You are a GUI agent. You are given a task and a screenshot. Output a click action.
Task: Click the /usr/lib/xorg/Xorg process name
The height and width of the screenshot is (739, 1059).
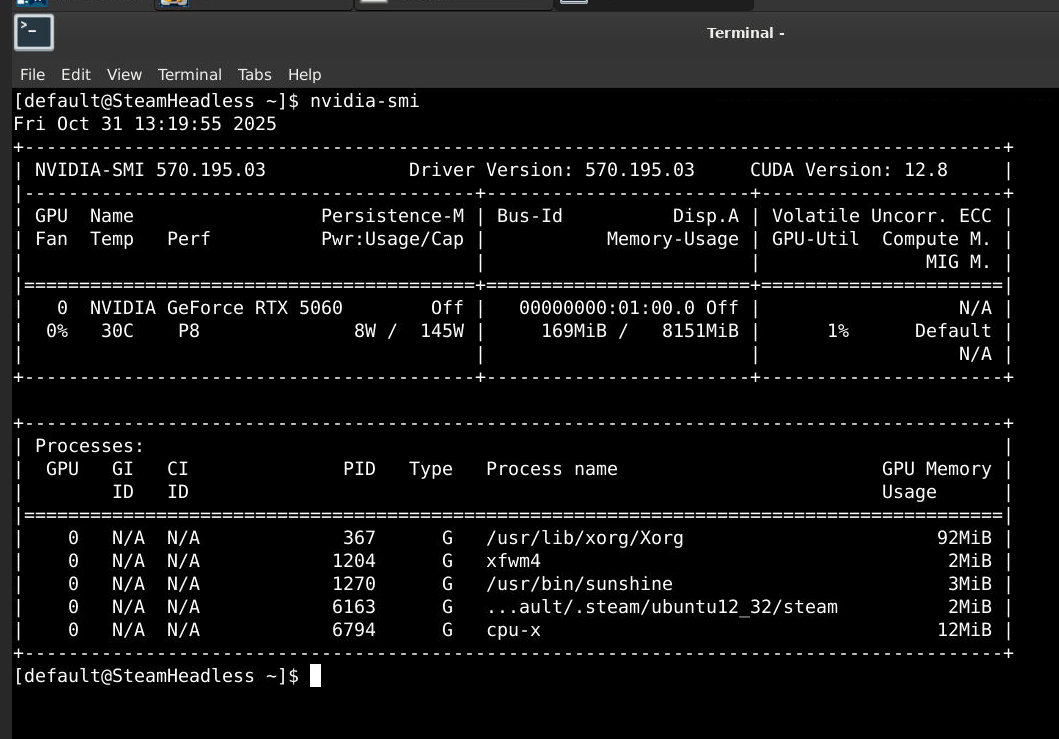584,538
